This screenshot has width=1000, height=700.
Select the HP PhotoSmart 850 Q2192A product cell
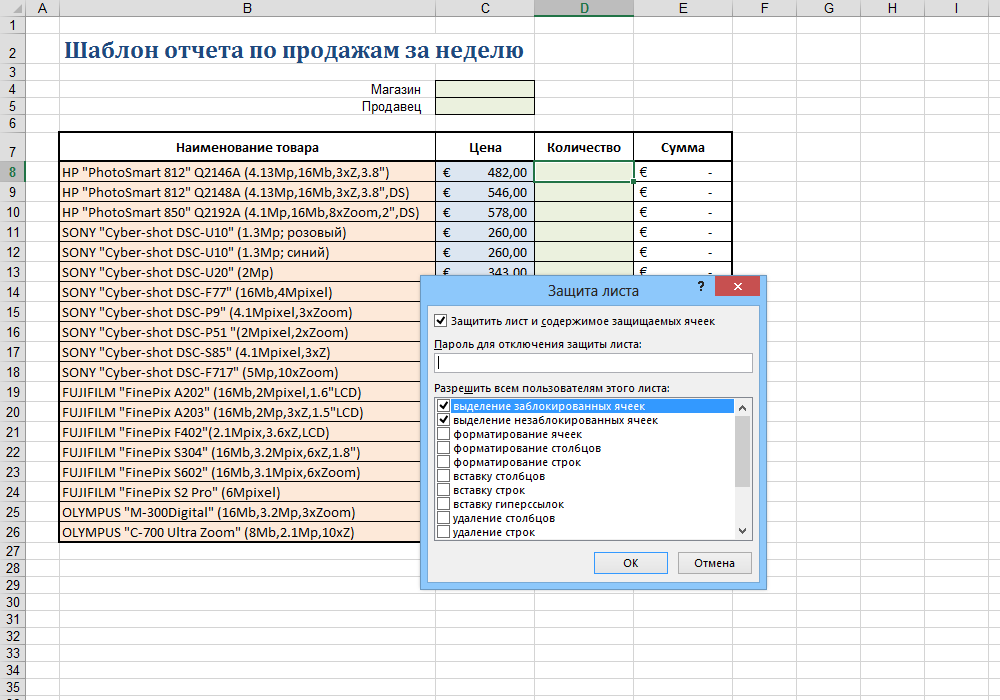247,212
